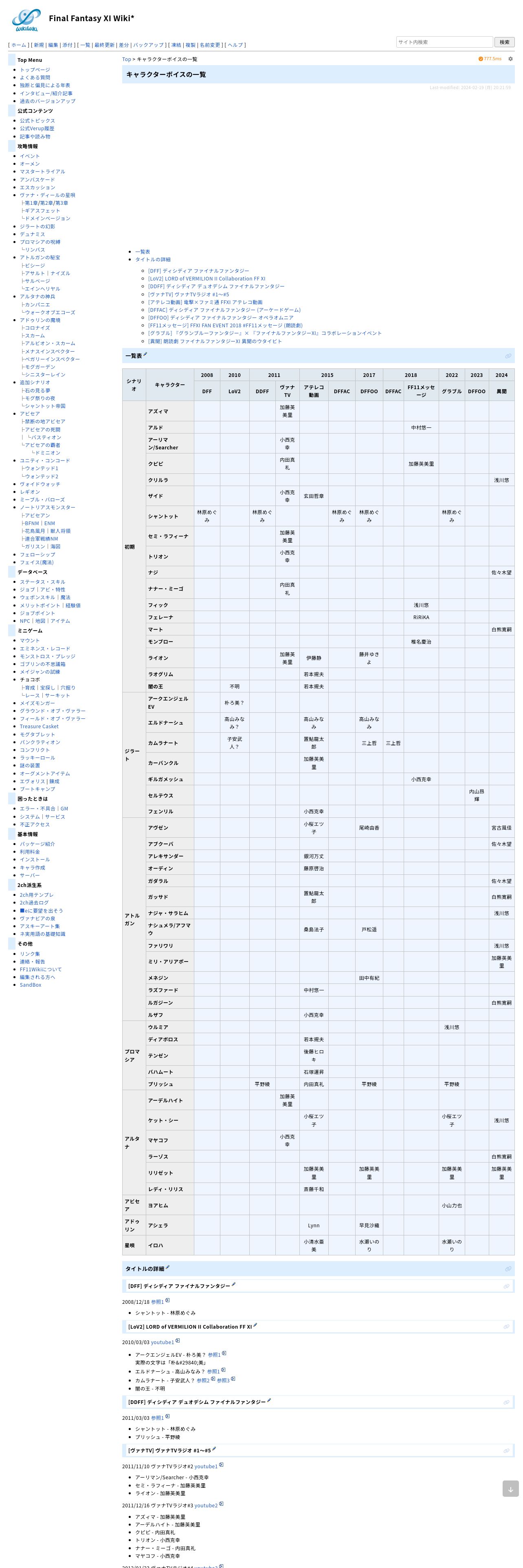
Task: Open the page settings gear icon
Action: pyautogui.click(x=510, y=59)
